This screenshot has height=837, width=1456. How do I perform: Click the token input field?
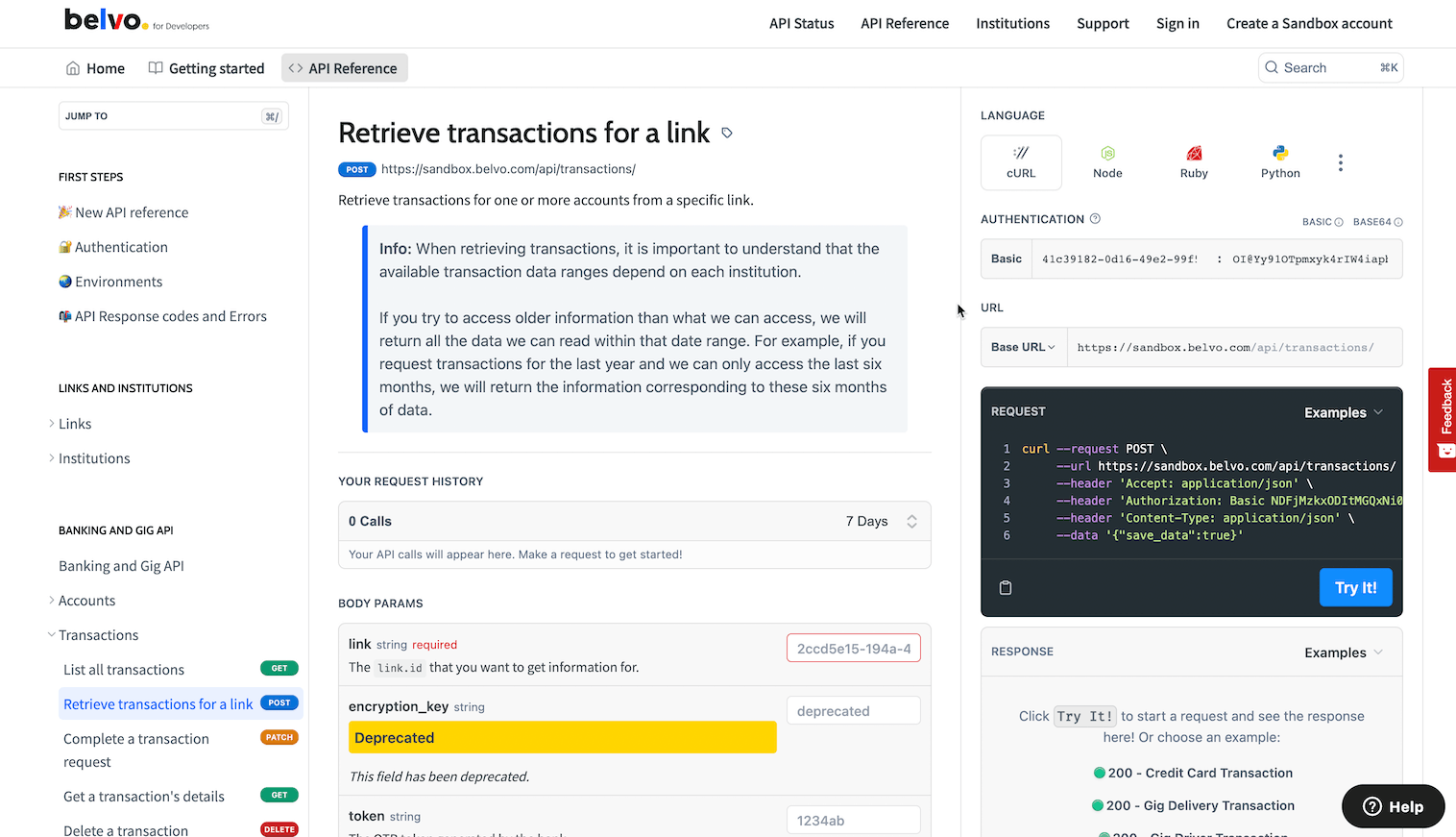click(854, 821)
